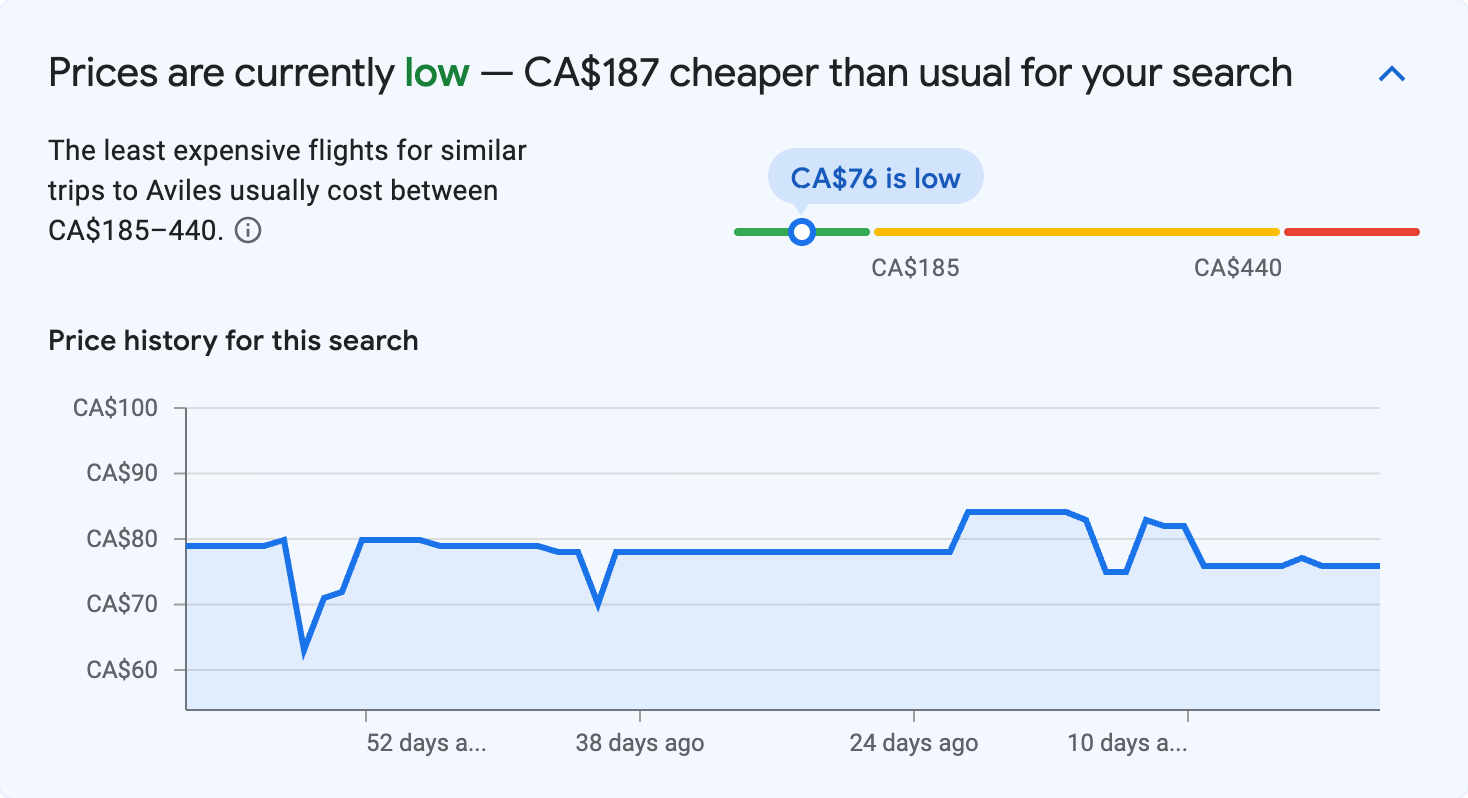Click the right end of price line

click(1377, 566)
